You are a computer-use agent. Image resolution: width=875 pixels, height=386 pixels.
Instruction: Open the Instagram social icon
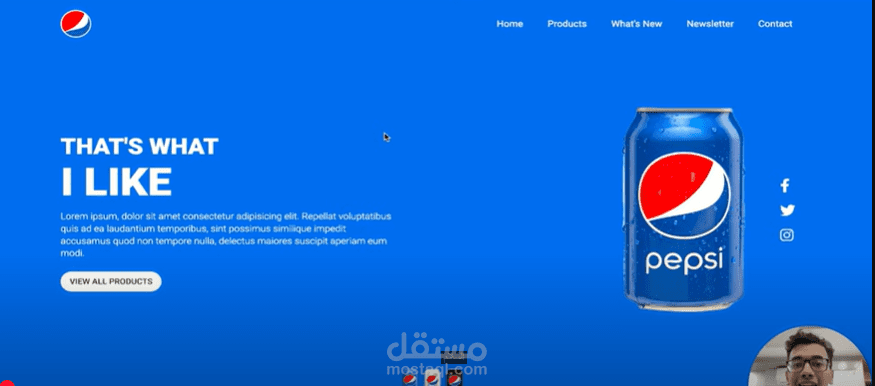pyautogui.click(x=787, y=235)
